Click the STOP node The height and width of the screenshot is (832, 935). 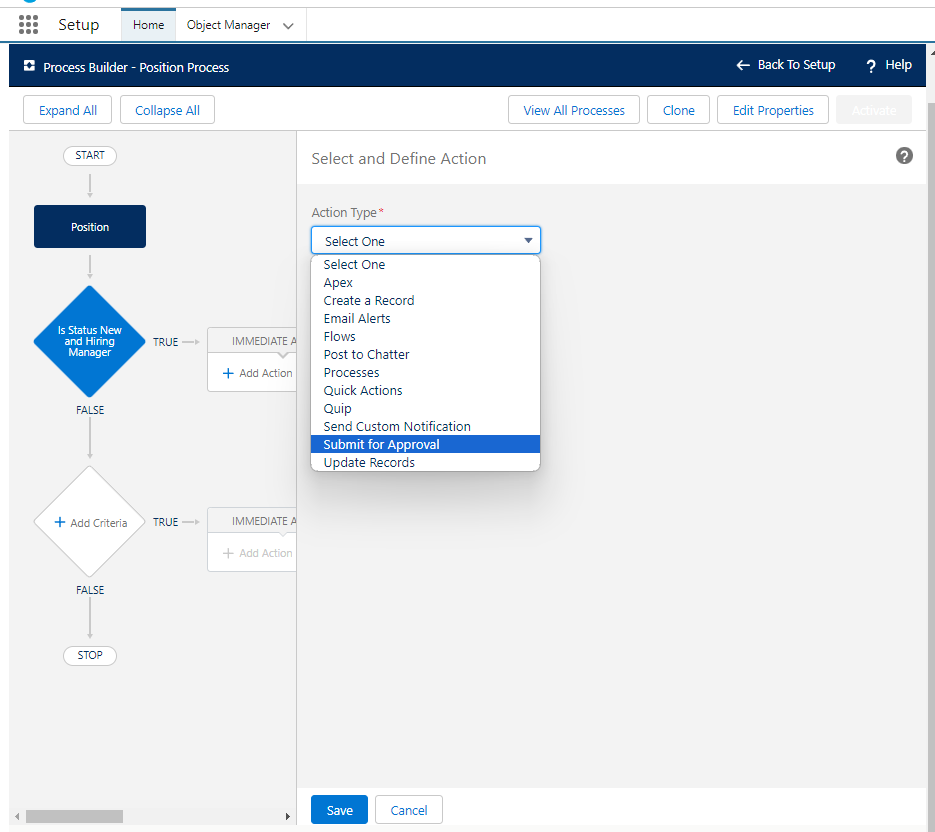click(90, 655)
